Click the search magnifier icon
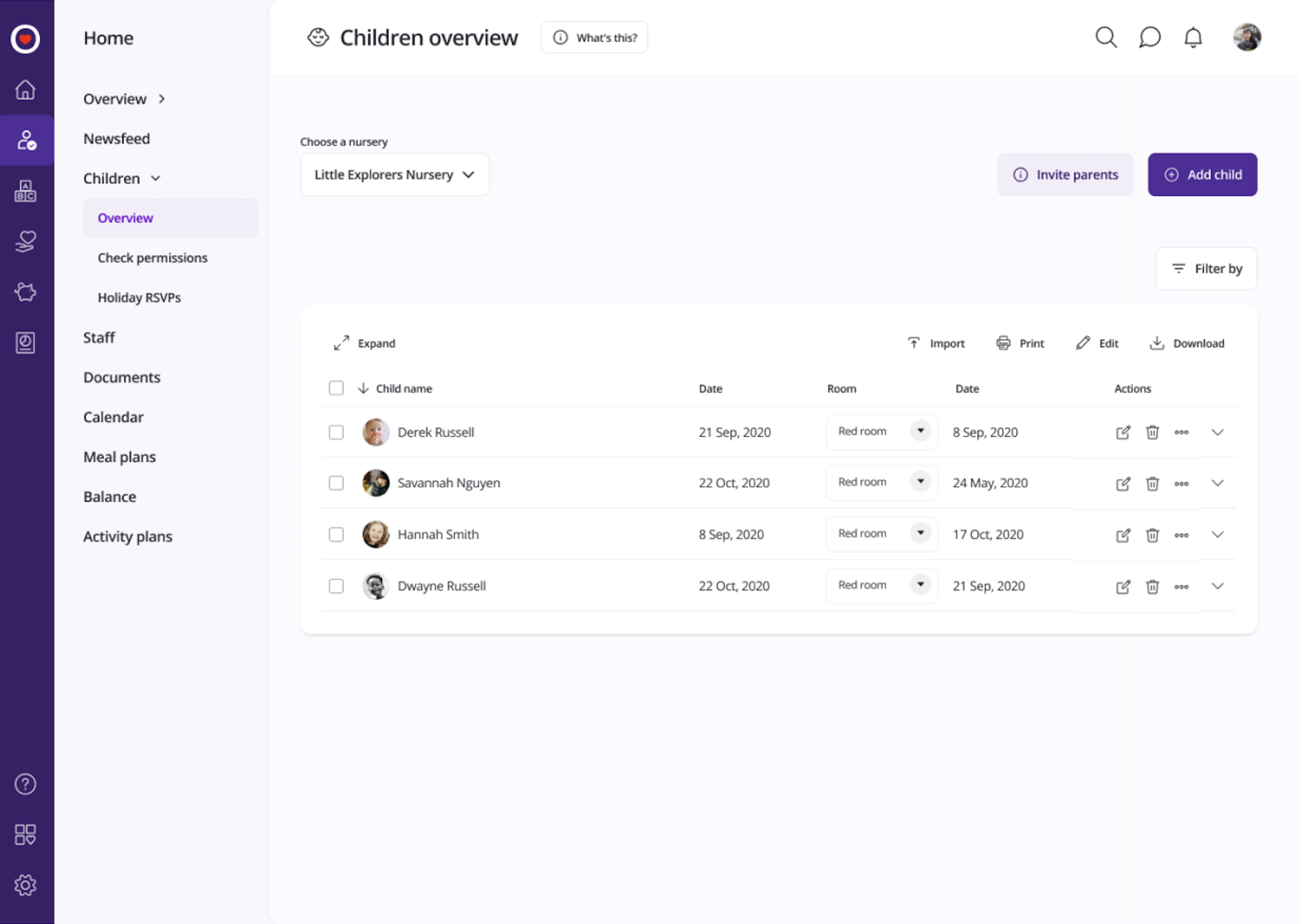Viewport: 1300px width, 924px height. 1106,37
